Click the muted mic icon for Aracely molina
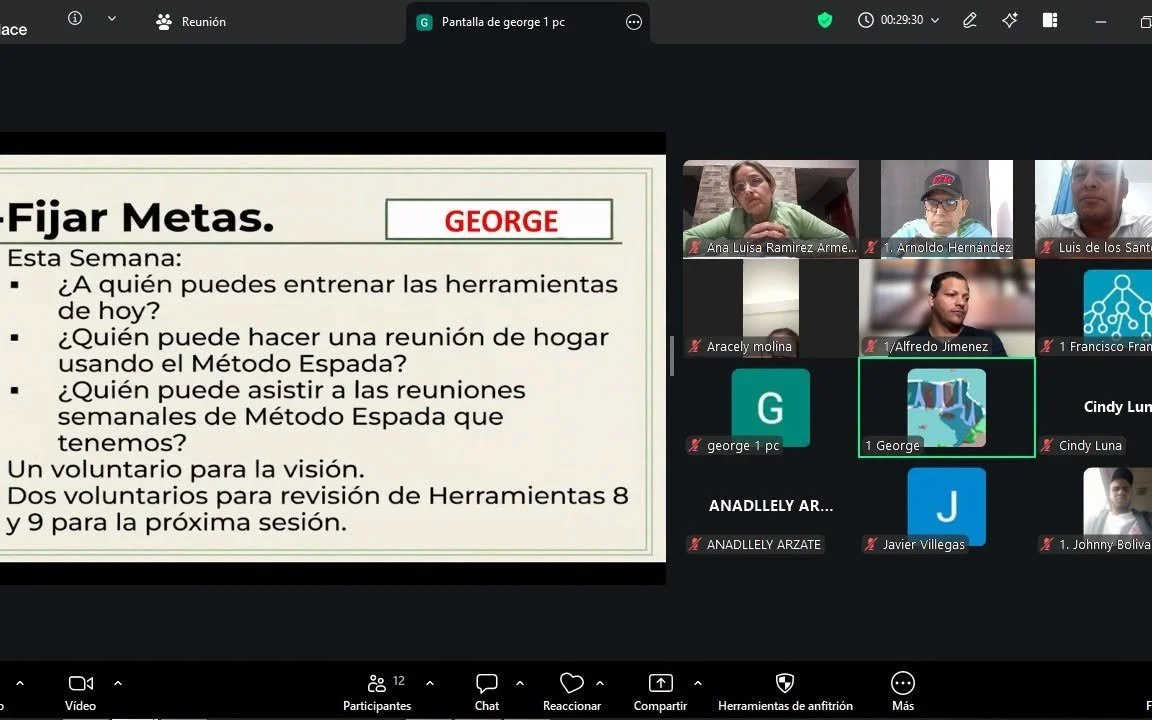The width and height of the screenshot is (1152, 720). (x=694, y=346)
